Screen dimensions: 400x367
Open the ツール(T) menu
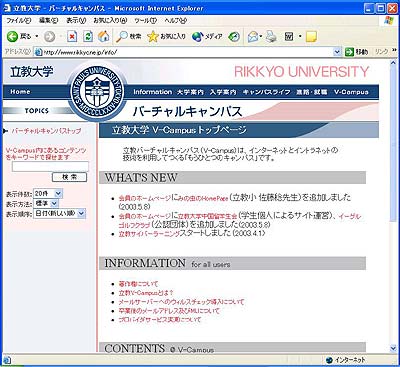tap(146, 20)
